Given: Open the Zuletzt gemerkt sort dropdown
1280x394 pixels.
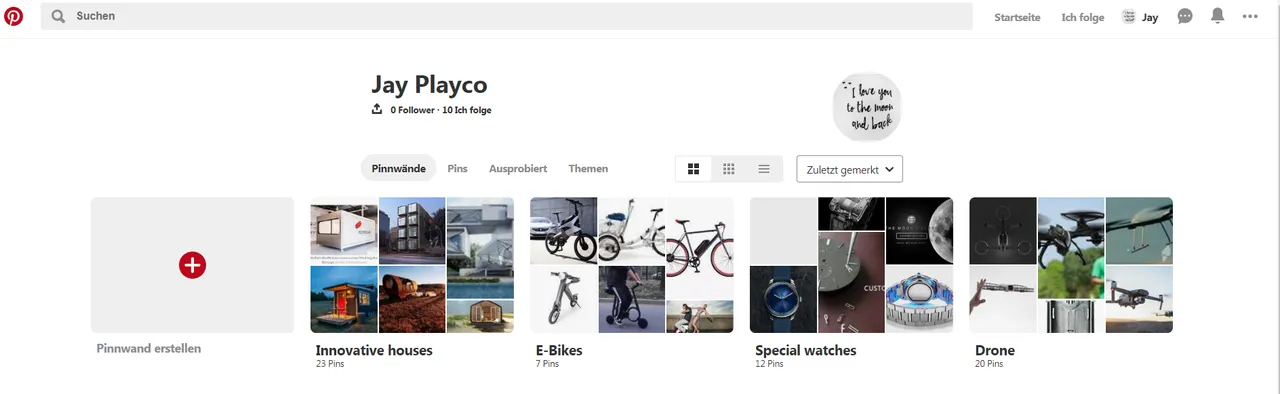Looking at the screenshot, I should pos(850,169).
